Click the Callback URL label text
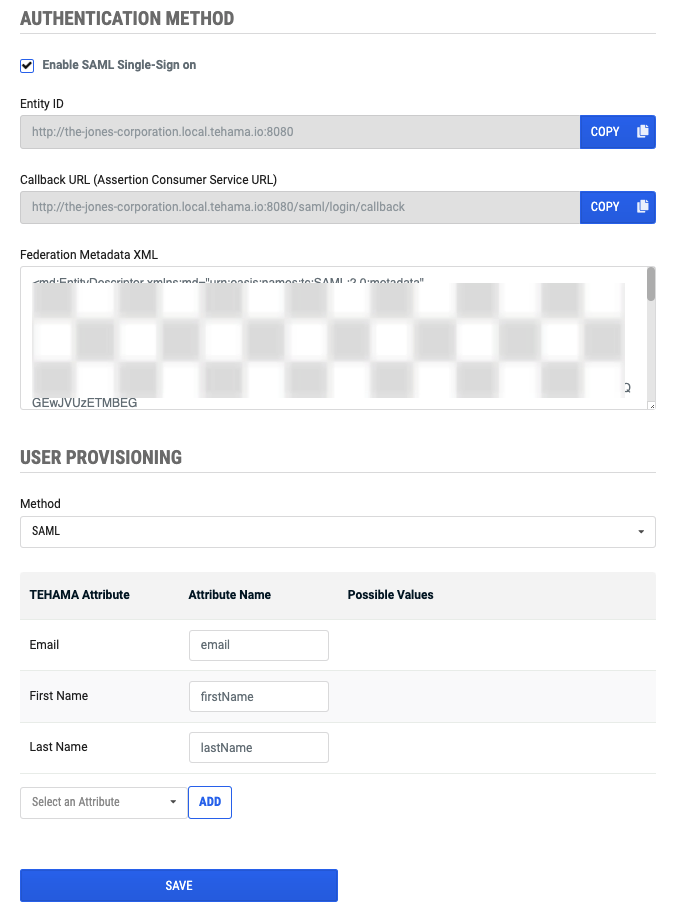676x920 pixels. pyautogui.click(x=148, y=180)
